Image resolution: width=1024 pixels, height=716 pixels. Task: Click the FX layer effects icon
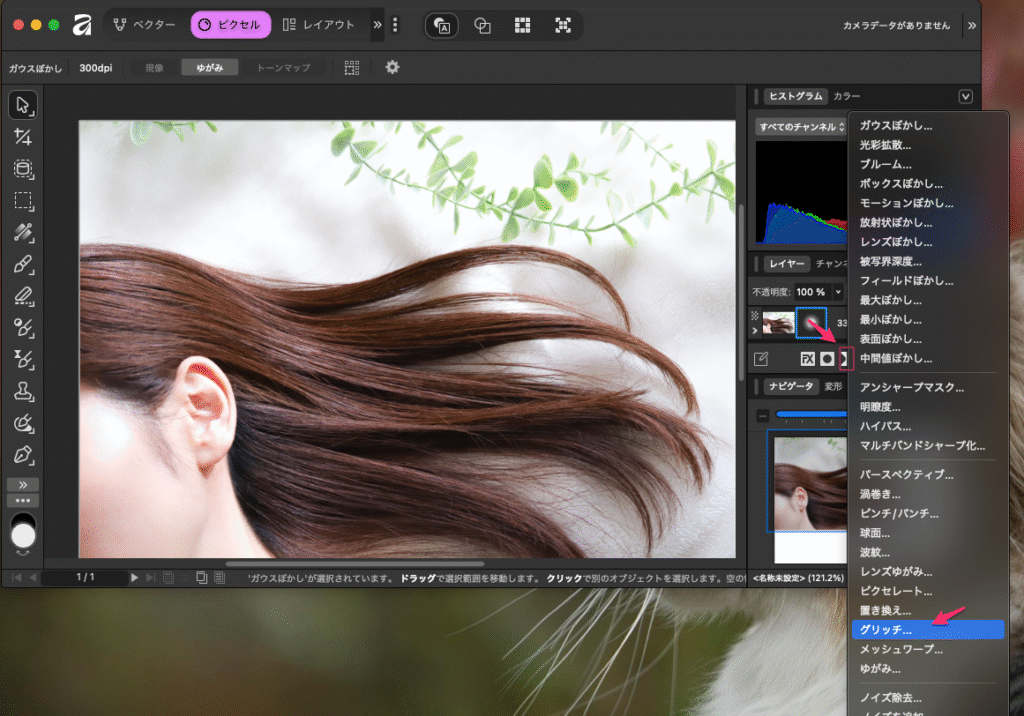coord(807,359)
